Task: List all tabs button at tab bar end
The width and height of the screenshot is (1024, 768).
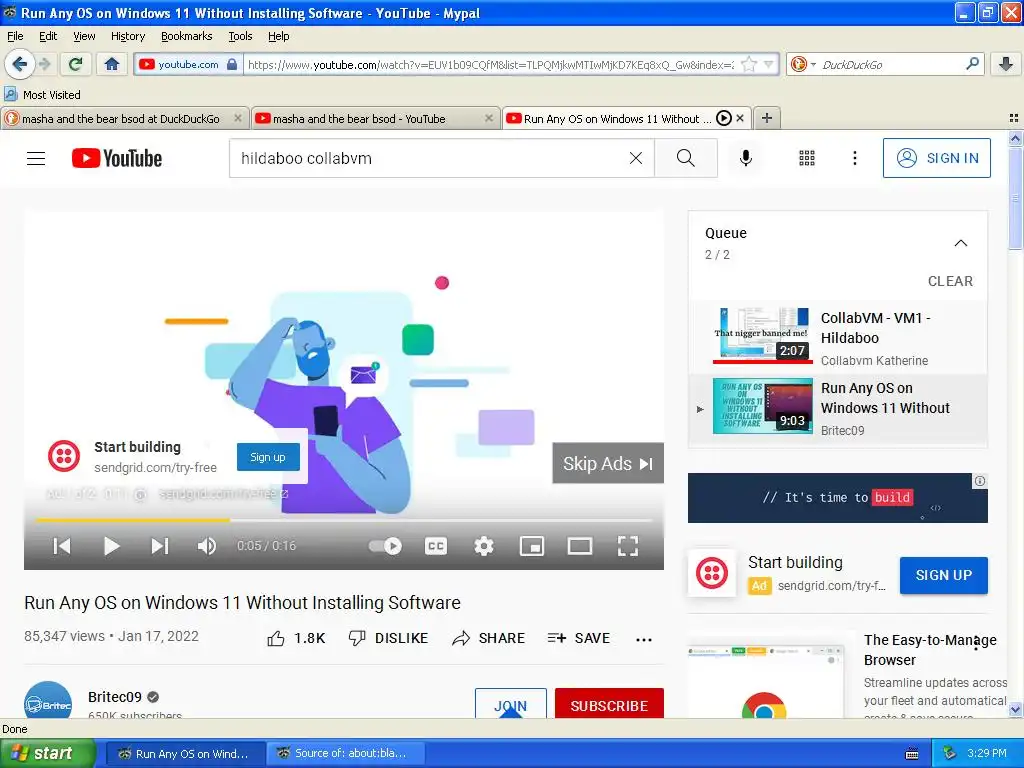Action: click(x=1014, y=118)
